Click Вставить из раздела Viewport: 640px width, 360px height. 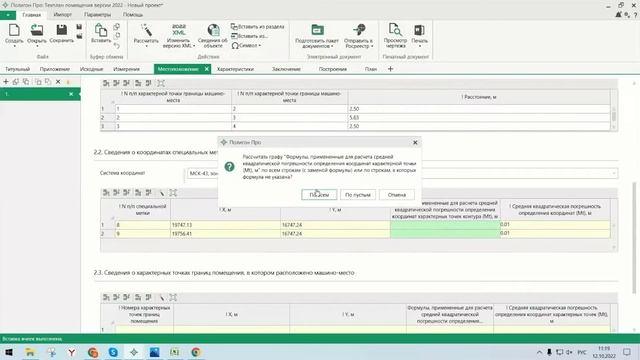pos(258,27)
